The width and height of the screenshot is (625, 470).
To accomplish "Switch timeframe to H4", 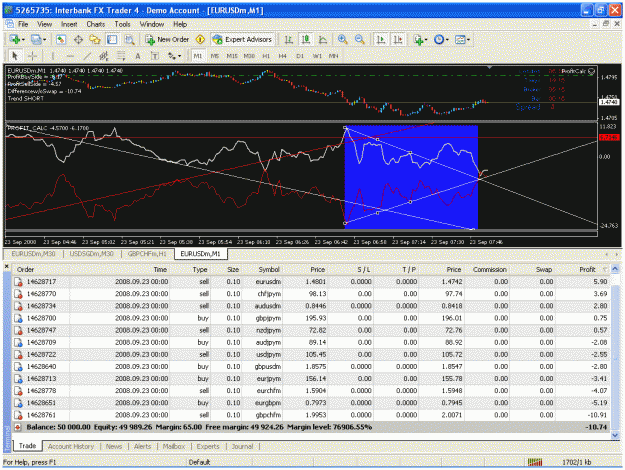I will coord(283,56).
